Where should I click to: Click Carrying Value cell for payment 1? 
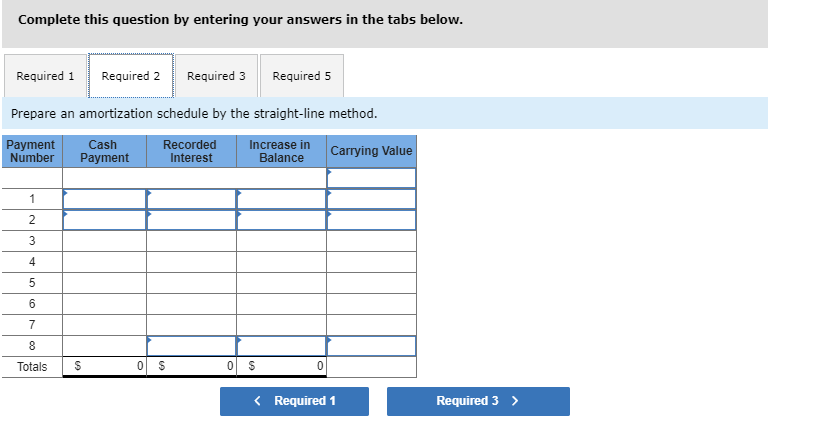[x=371, y=198]
